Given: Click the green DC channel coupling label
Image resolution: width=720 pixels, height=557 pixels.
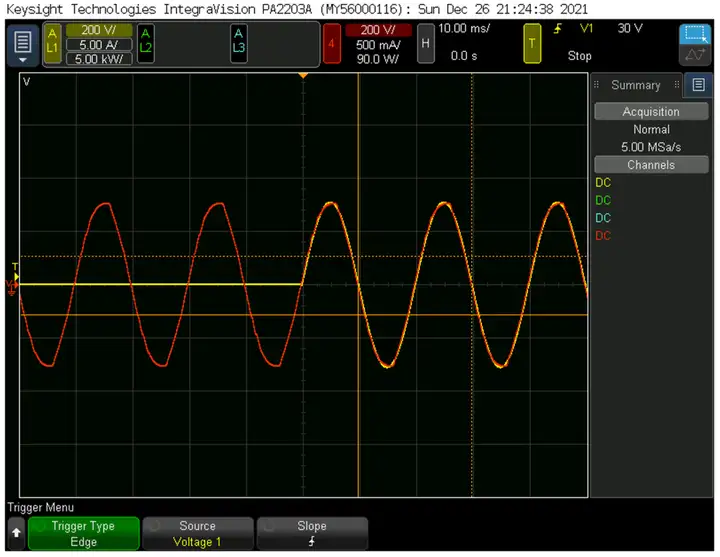Looking at the screenshot, I should 602,200.
